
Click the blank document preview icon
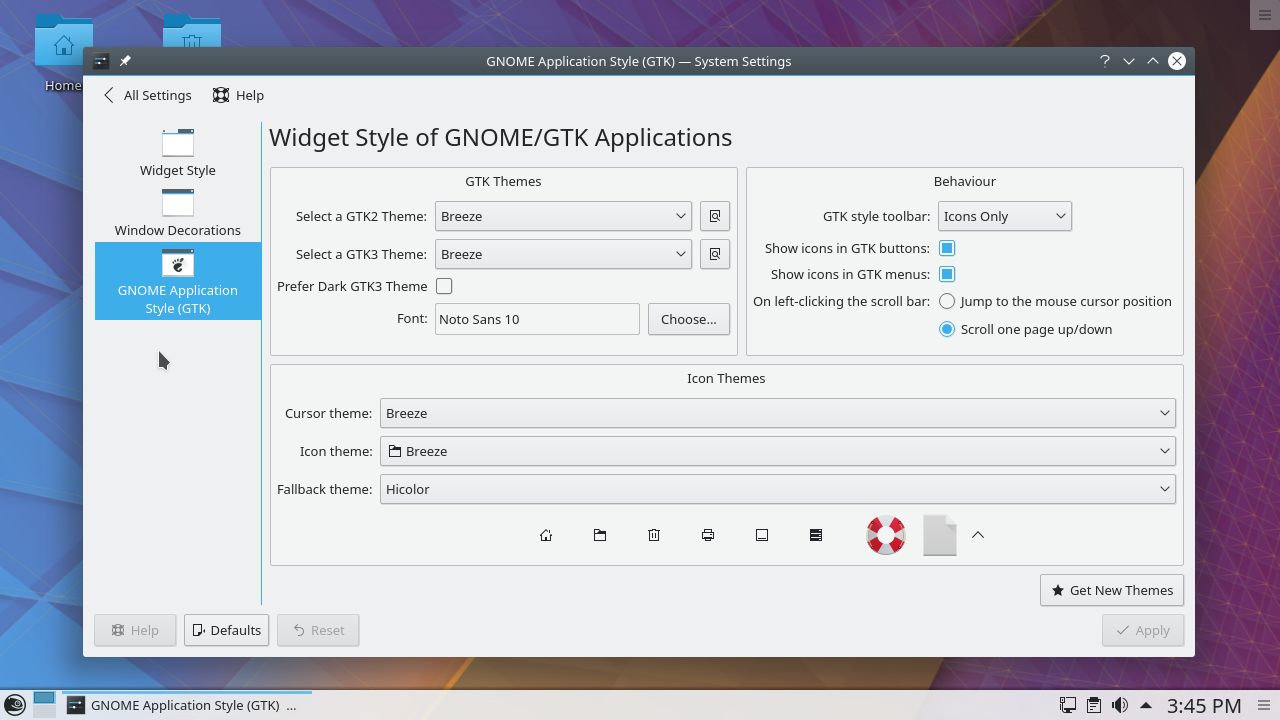coord(940,535)
